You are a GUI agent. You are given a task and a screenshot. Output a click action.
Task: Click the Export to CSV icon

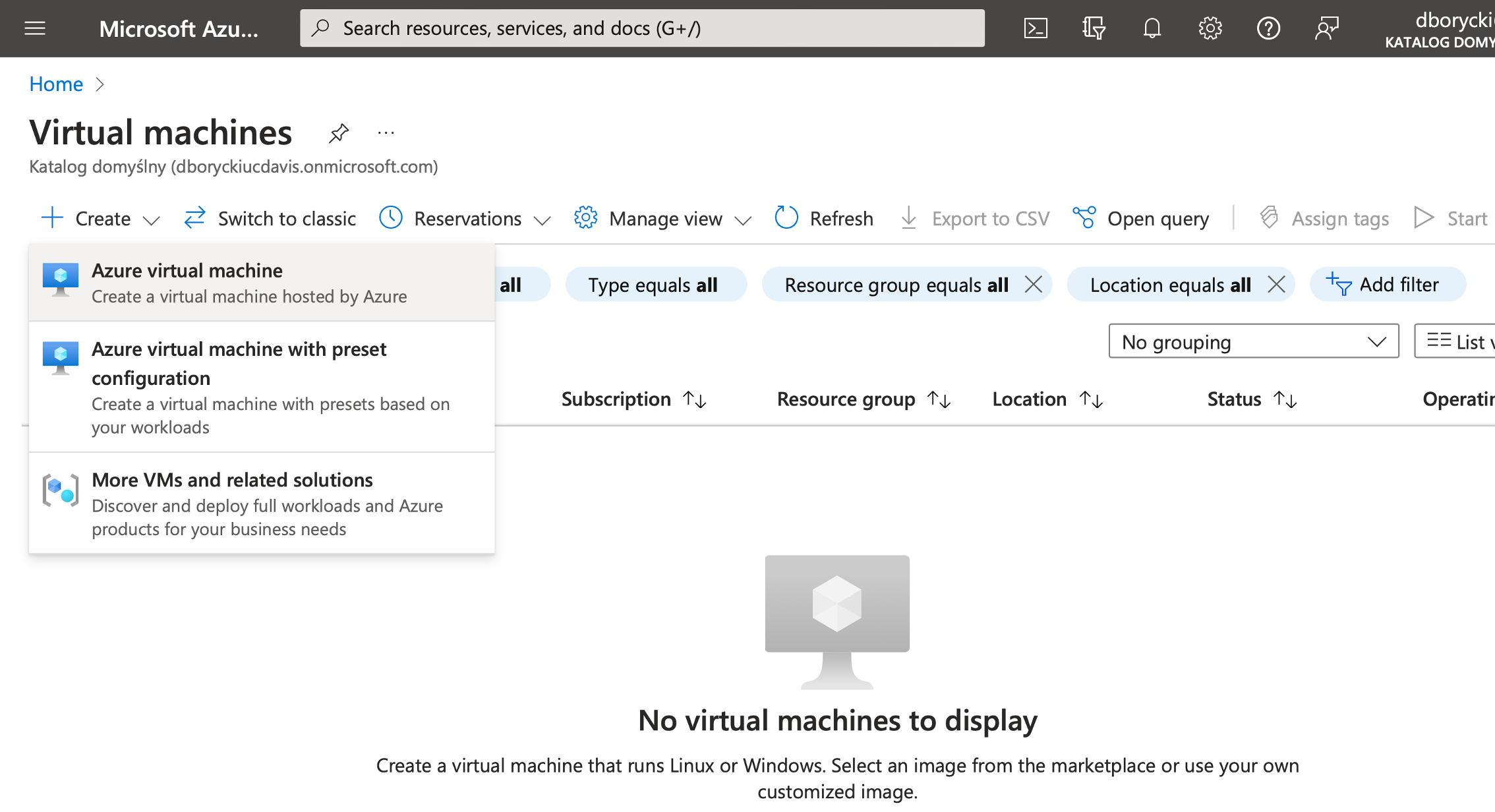[x=909, y=218]
